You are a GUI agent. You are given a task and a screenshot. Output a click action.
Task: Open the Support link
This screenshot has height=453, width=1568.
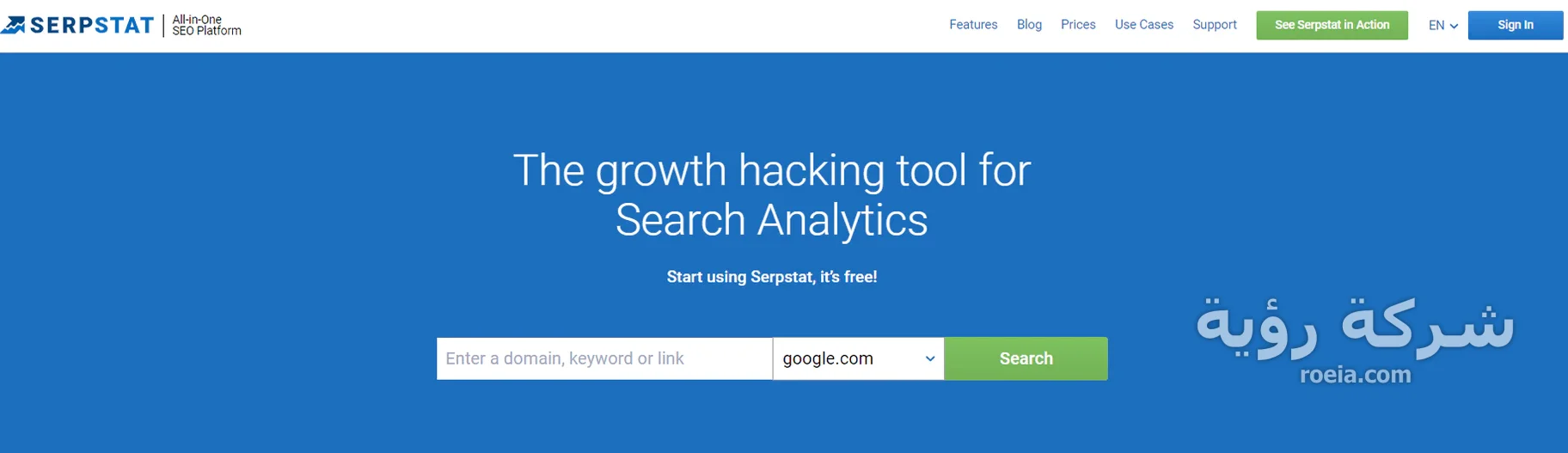pyautogui.click(x=1215, y=25)
